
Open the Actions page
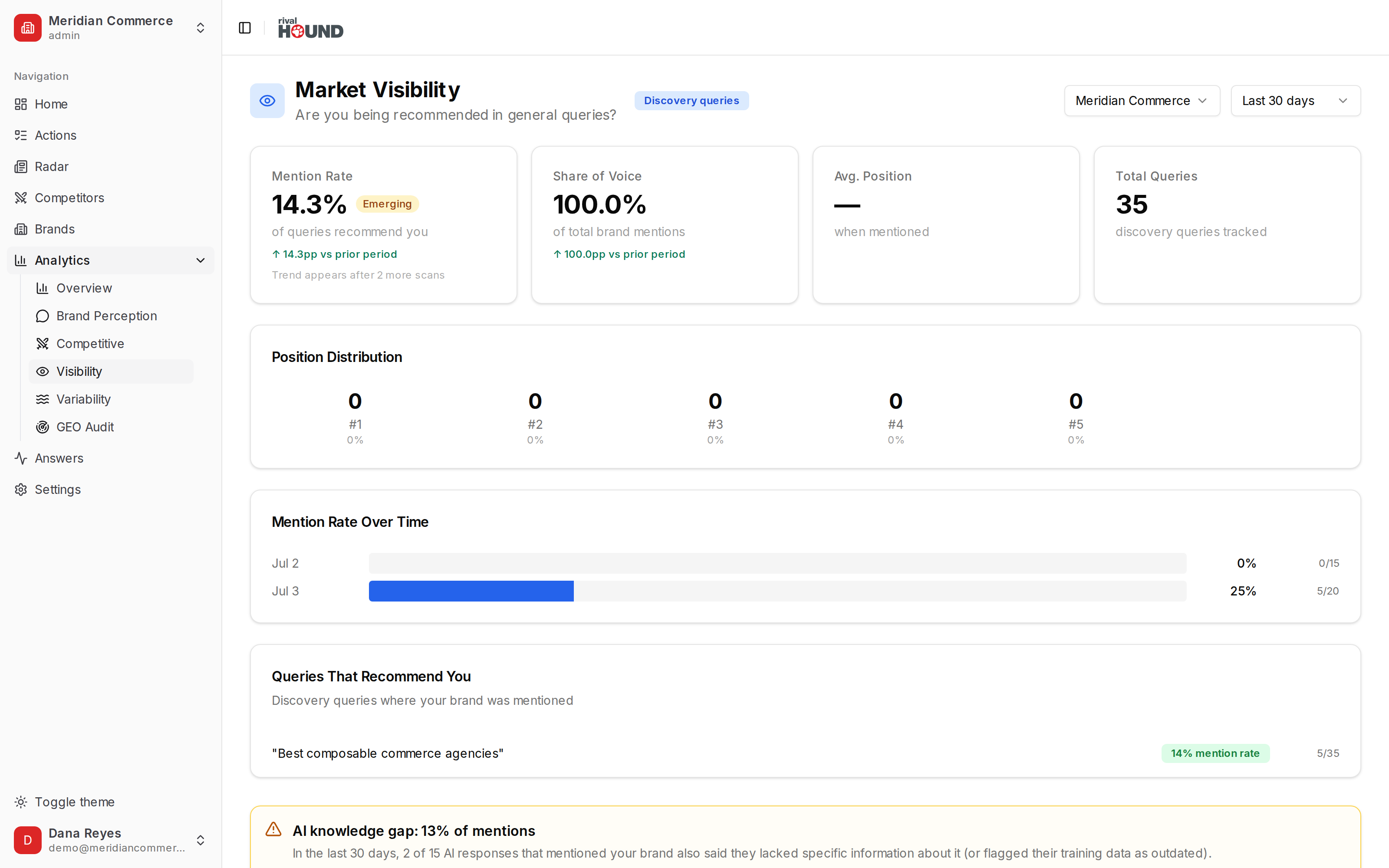[110, 135]
